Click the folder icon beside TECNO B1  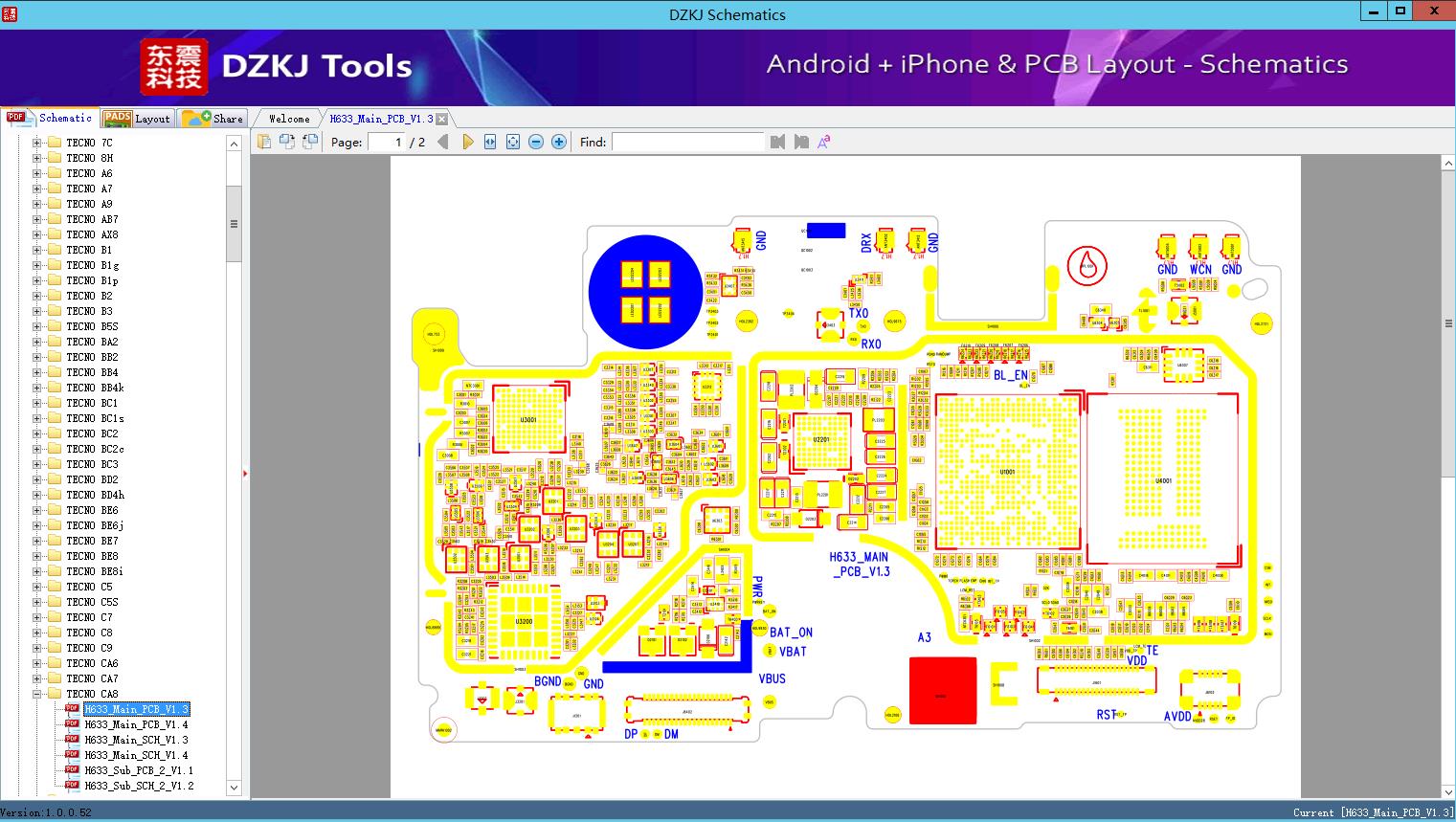coord(55,250)
